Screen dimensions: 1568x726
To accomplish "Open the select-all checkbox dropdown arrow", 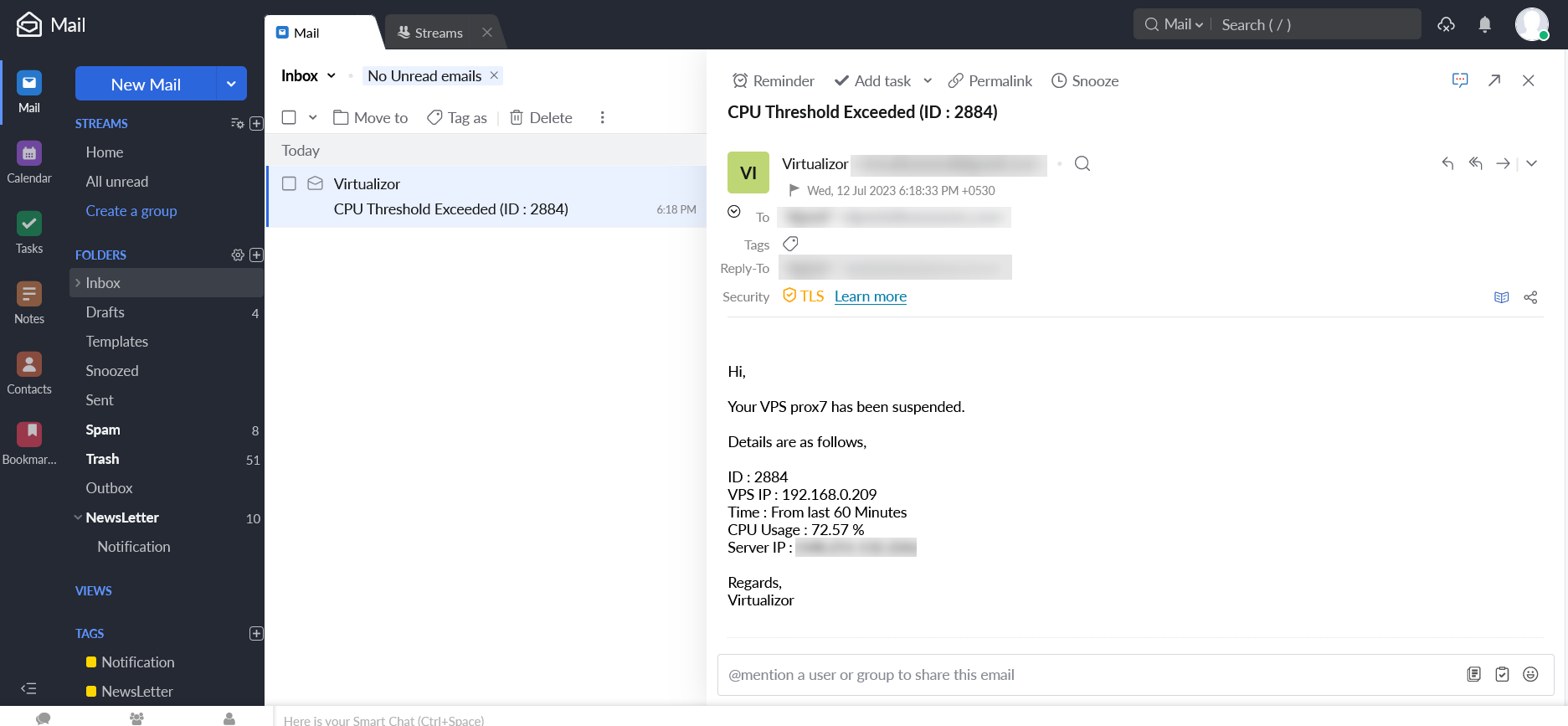I will pyautogui.click(x=312, y=117).
